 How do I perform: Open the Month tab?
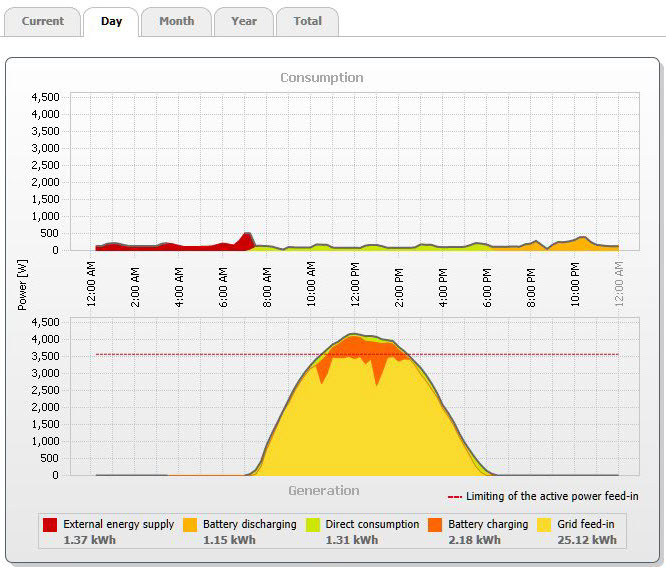coord(176,21)
